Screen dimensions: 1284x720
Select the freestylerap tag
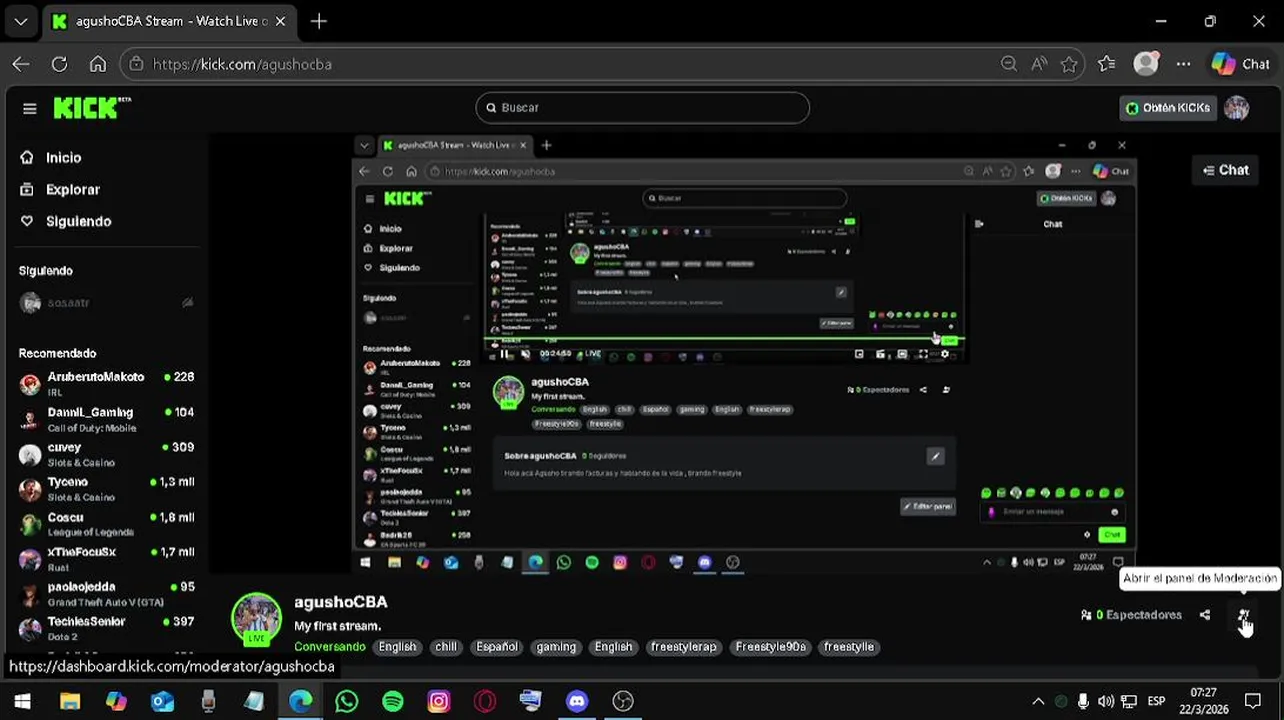point(684,647)
